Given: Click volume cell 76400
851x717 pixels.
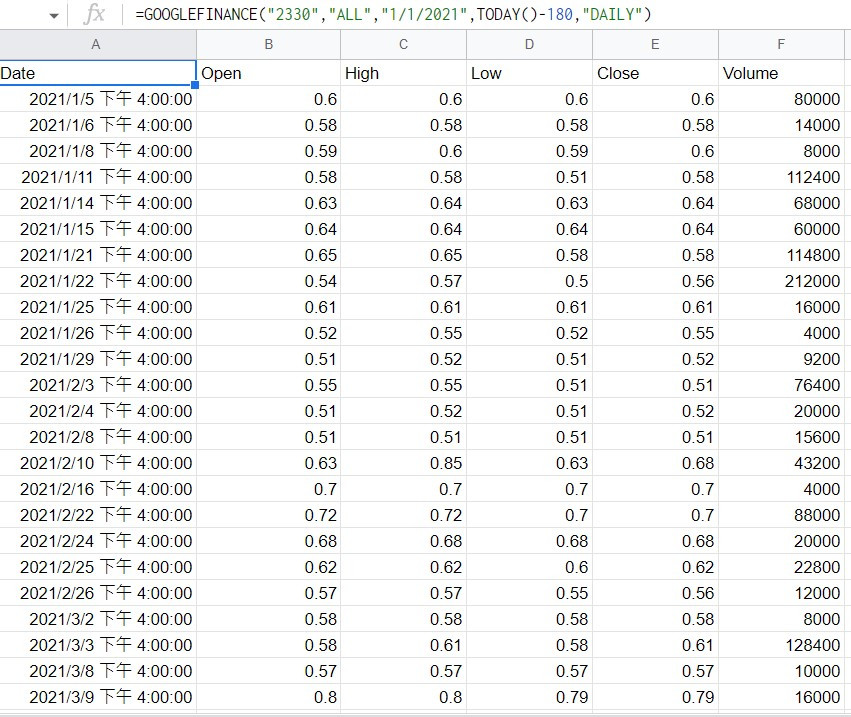Looking at the screenshot, I should coord(781,385).
